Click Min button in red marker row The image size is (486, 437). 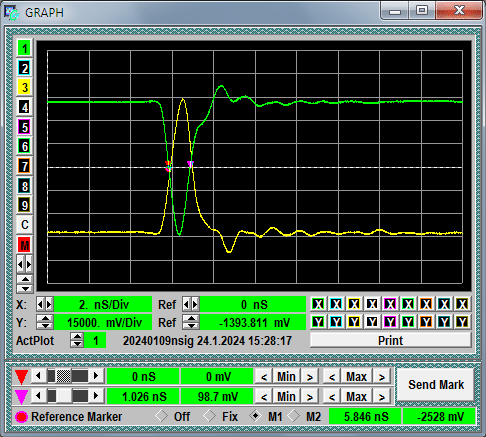click(x=286, y=377)
